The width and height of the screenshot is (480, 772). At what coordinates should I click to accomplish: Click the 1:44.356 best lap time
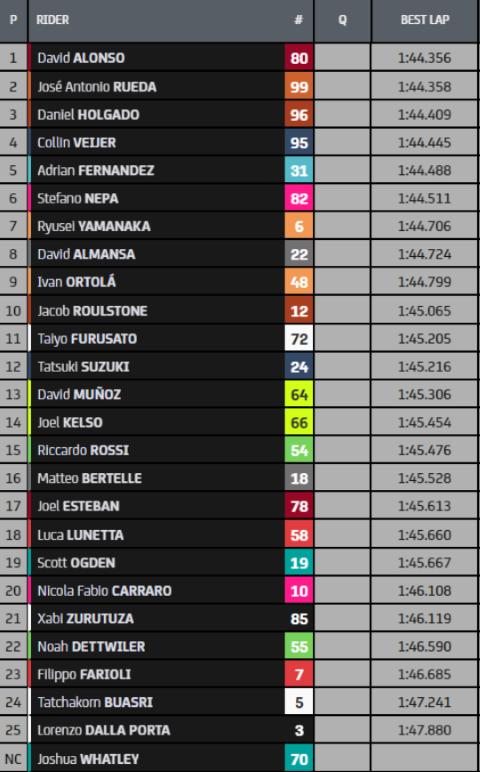424,58
